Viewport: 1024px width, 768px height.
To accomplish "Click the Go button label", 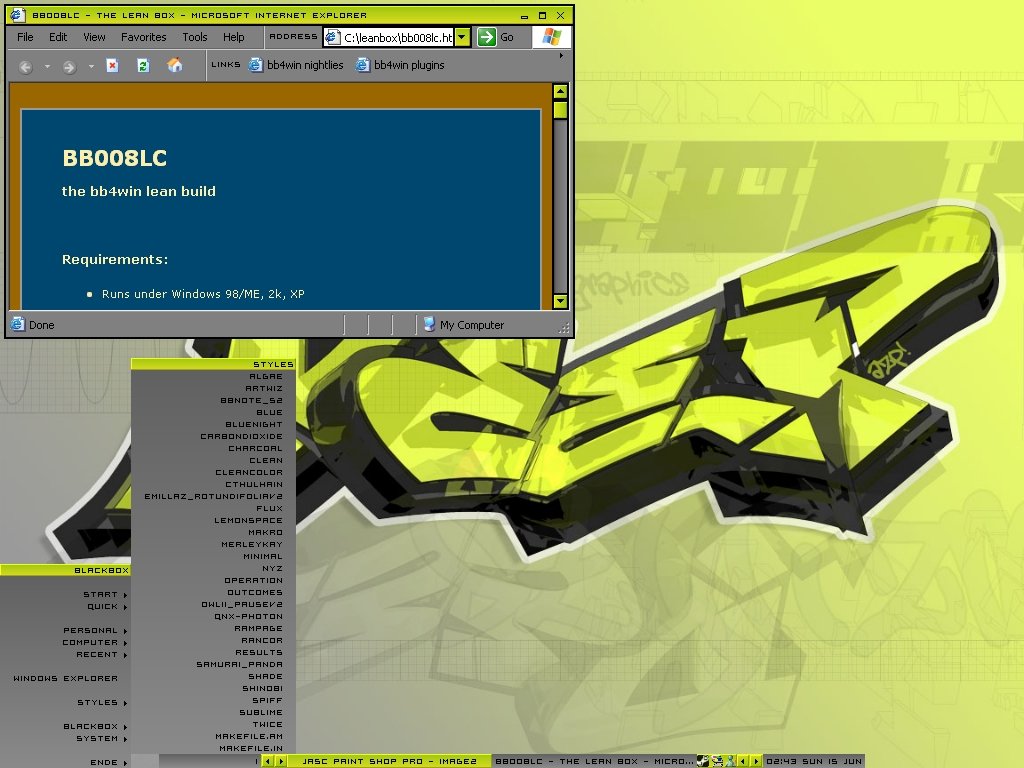I will click(507, 37).
